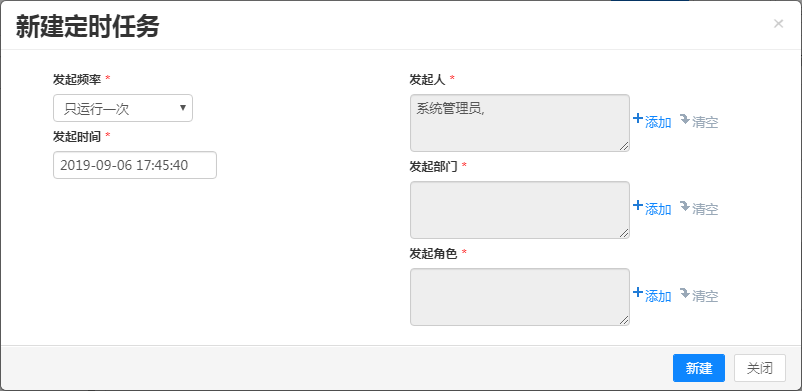Click the 发起频率 field label
This screenshot has height=391, width=802.
point(77,79)
